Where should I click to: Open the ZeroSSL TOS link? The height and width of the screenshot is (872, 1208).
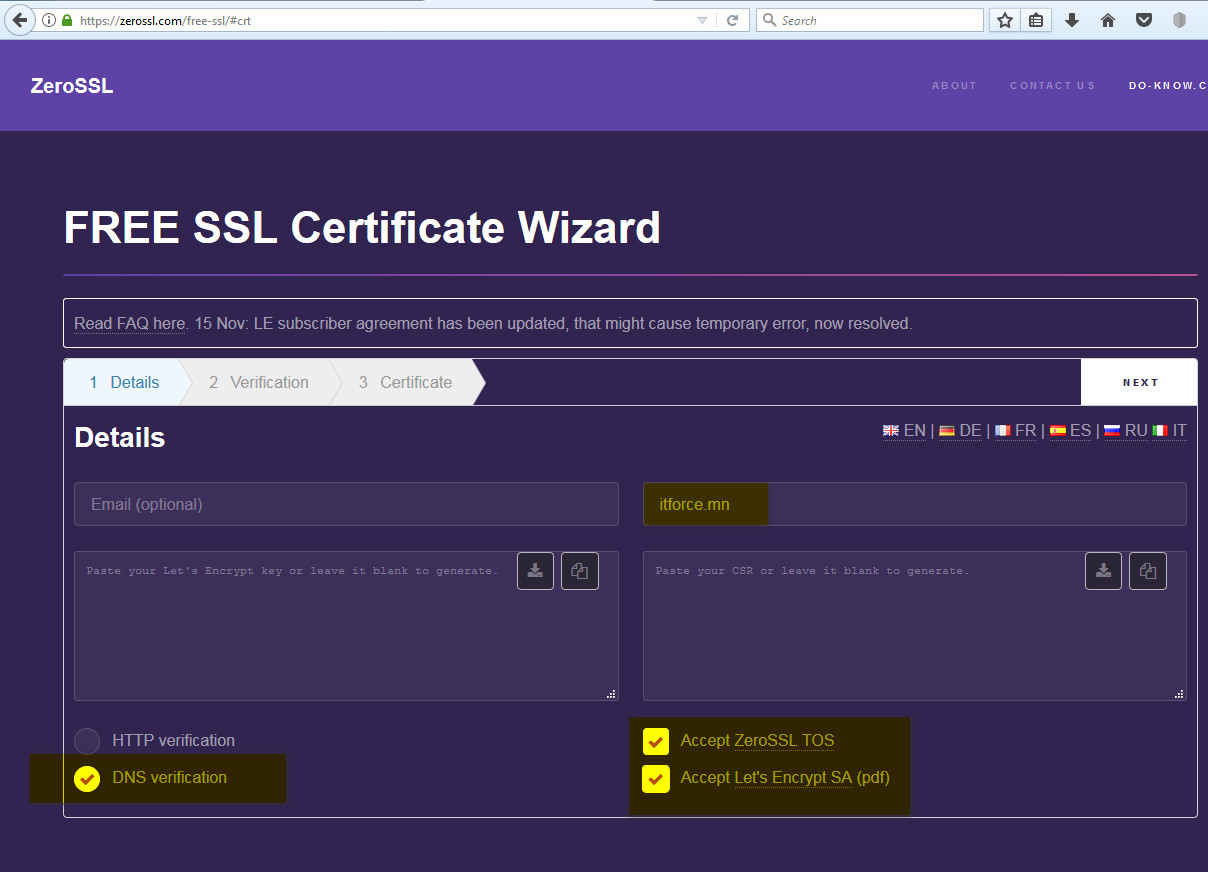pos(784,741)
